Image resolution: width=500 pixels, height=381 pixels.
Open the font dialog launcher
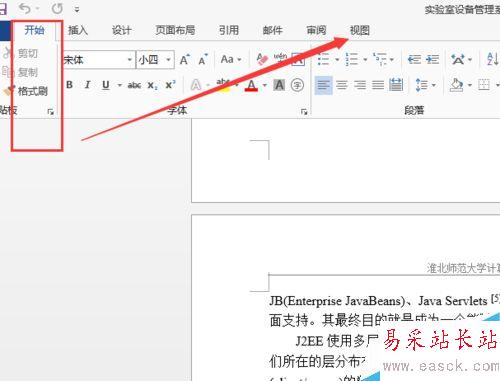coord(304,112)
